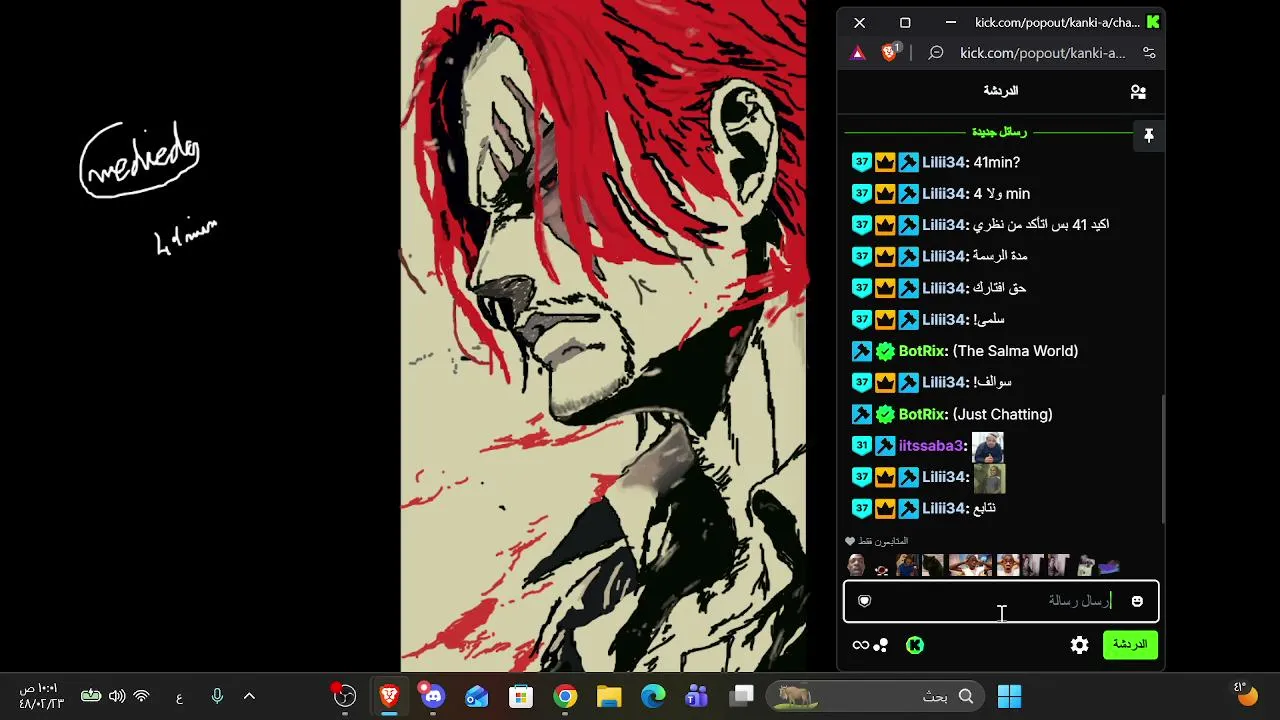Click the crown badge beside سوالف! message
Screen dimensions: 1280x720
[x=885, y=382]
